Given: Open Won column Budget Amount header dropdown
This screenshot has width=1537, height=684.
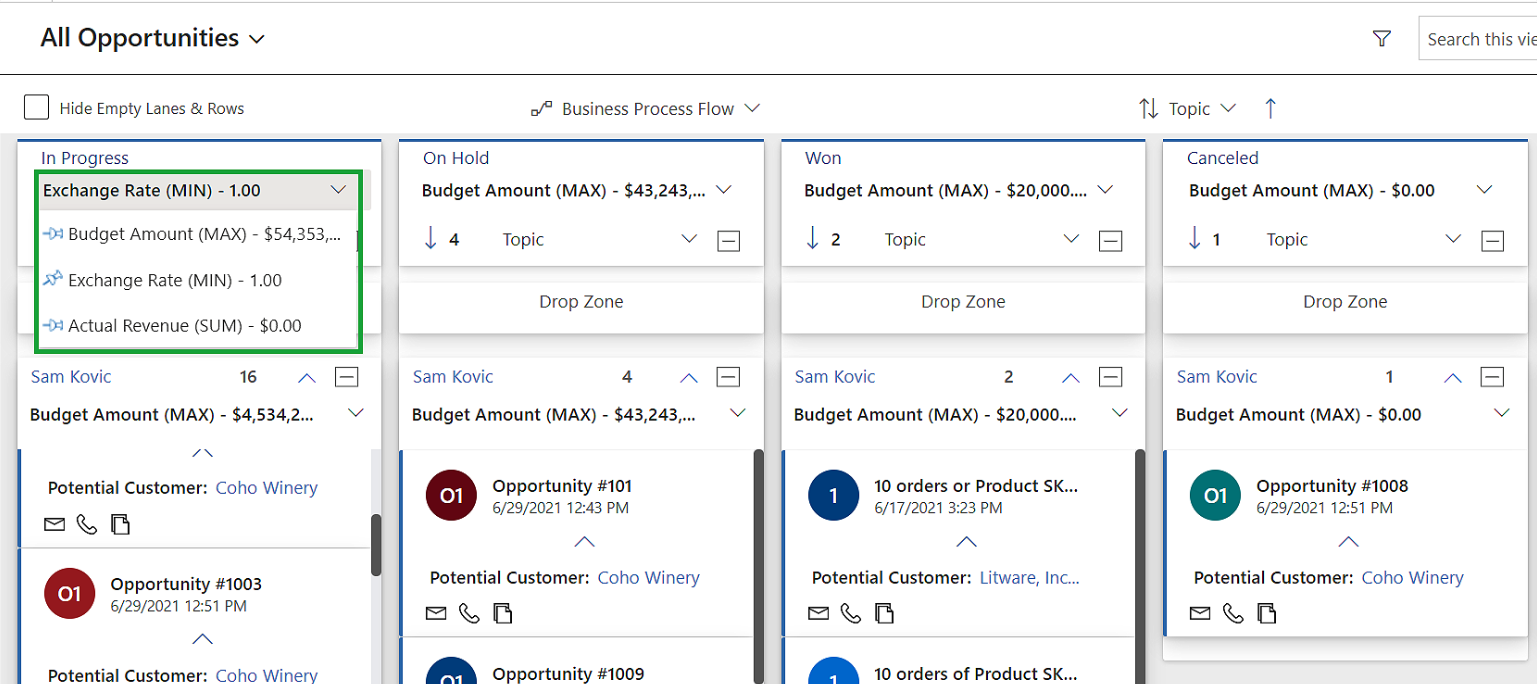Looking at the screenshot, I should (x=1105, y=190).
